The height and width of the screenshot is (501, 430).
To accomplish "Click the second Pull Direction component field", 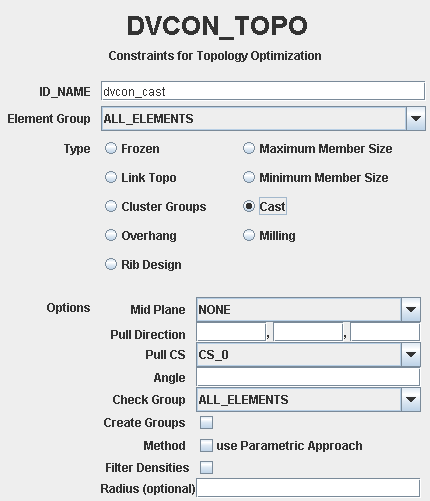I will click(308, 332).
